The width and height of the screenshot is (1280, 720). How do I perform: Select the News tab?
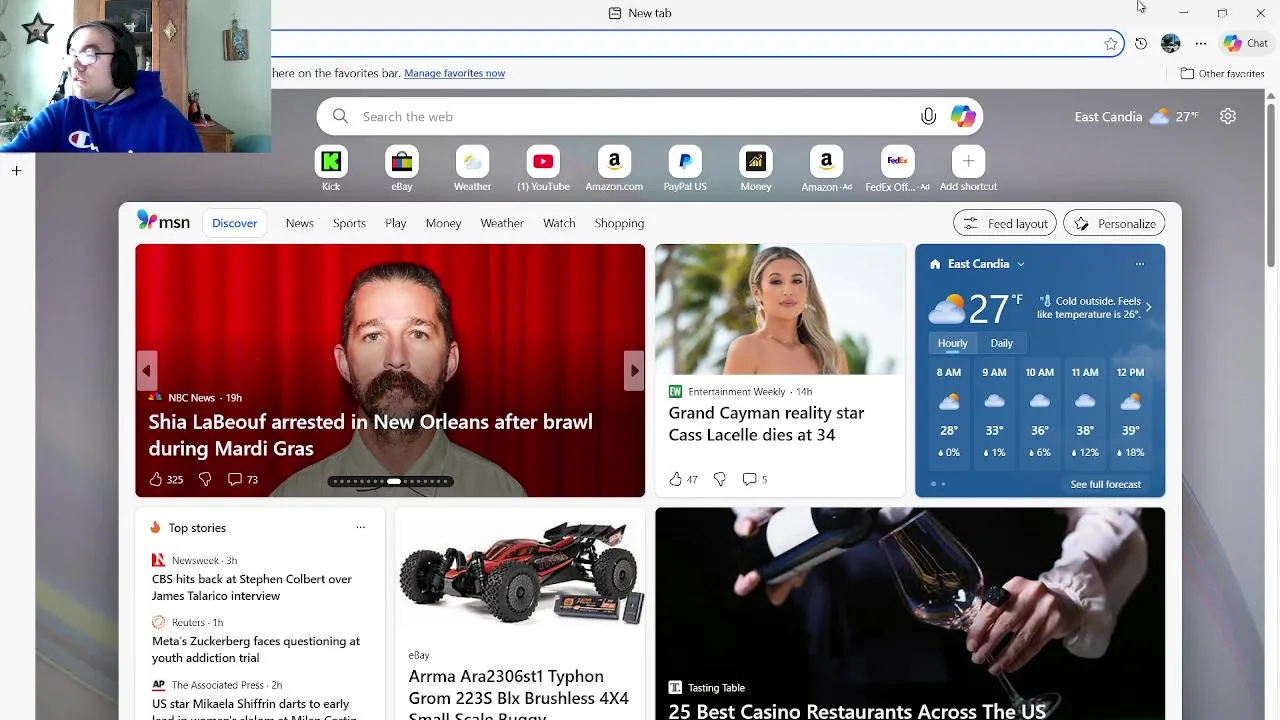(x=300, y=223)
